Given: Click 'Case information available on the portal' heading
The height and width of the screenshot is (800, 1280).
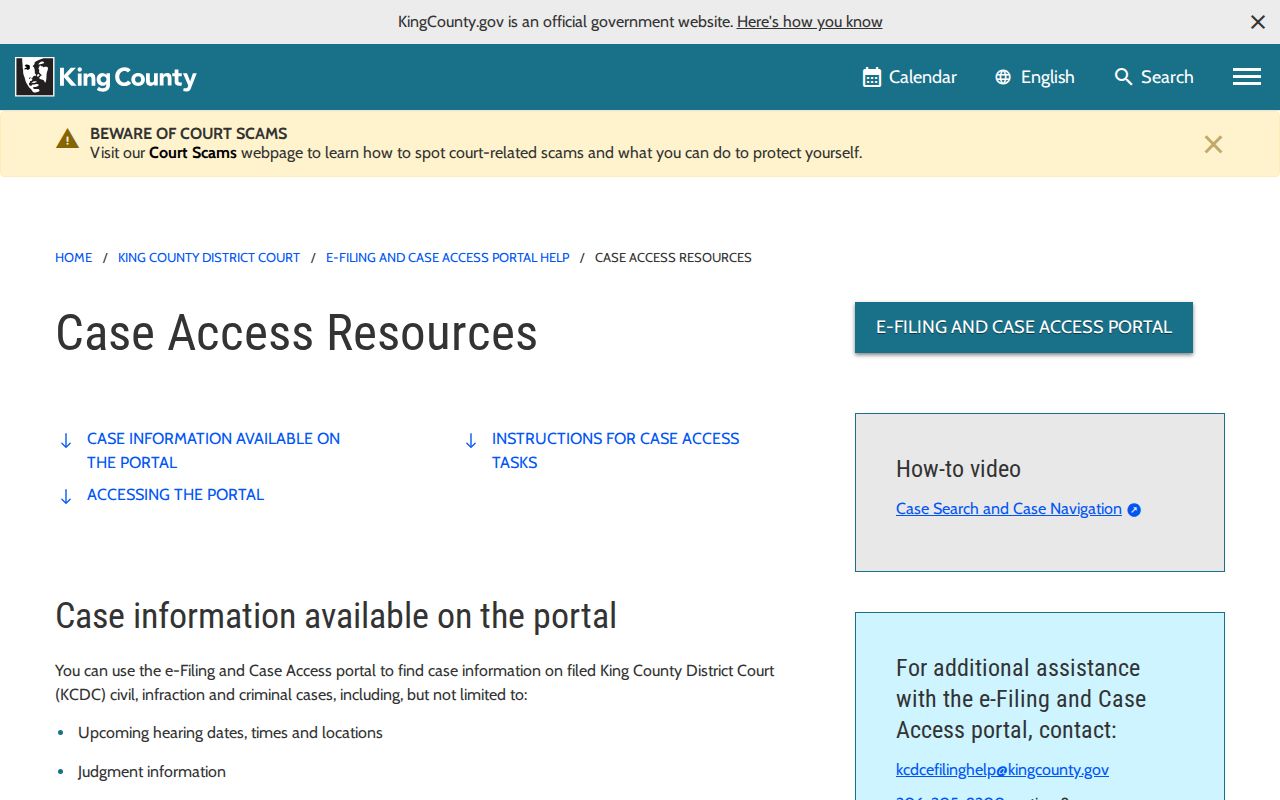Looking at the screenshot, I should [336, 616].
